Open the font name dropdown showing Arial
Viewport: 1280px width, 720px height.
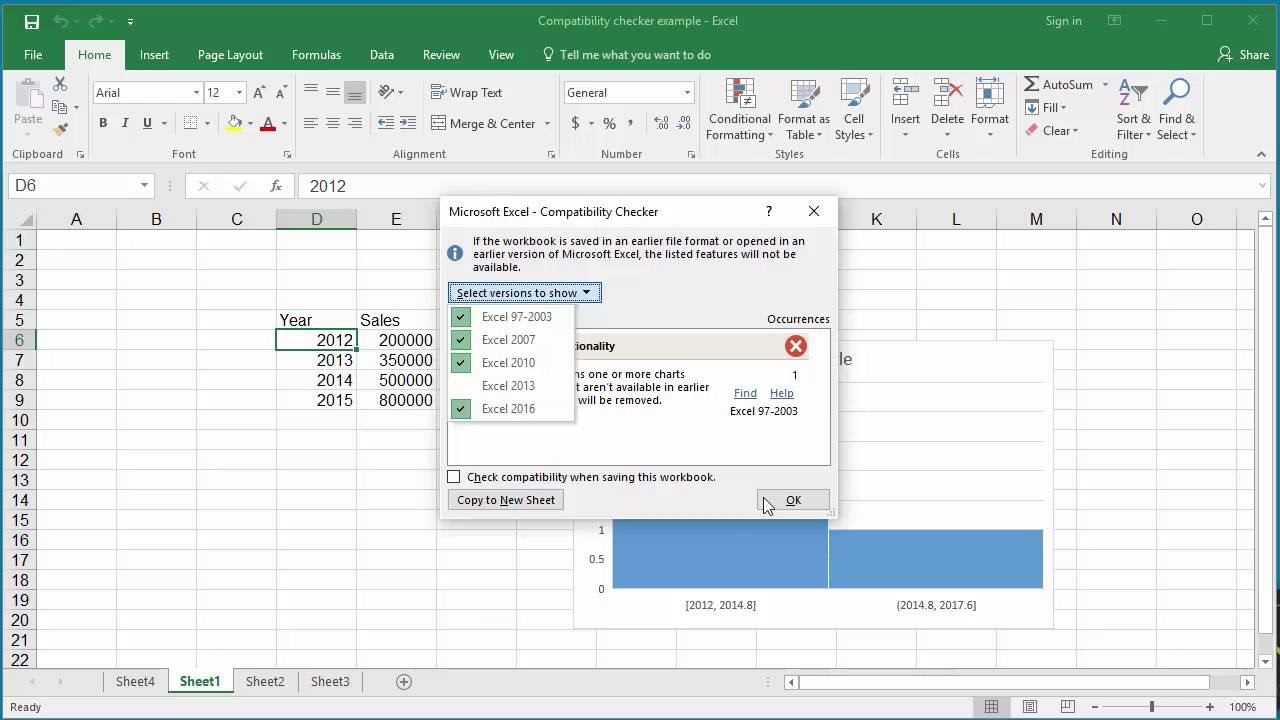196,92
